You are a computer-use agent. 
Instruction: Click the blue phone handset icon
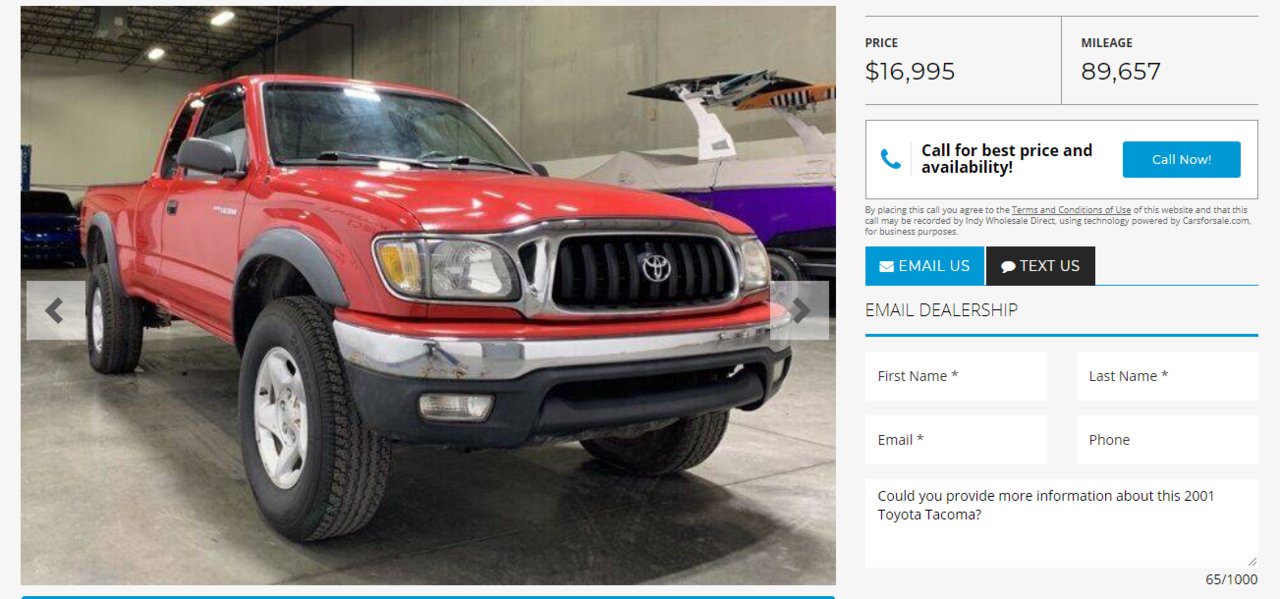[x=890, y=159]
